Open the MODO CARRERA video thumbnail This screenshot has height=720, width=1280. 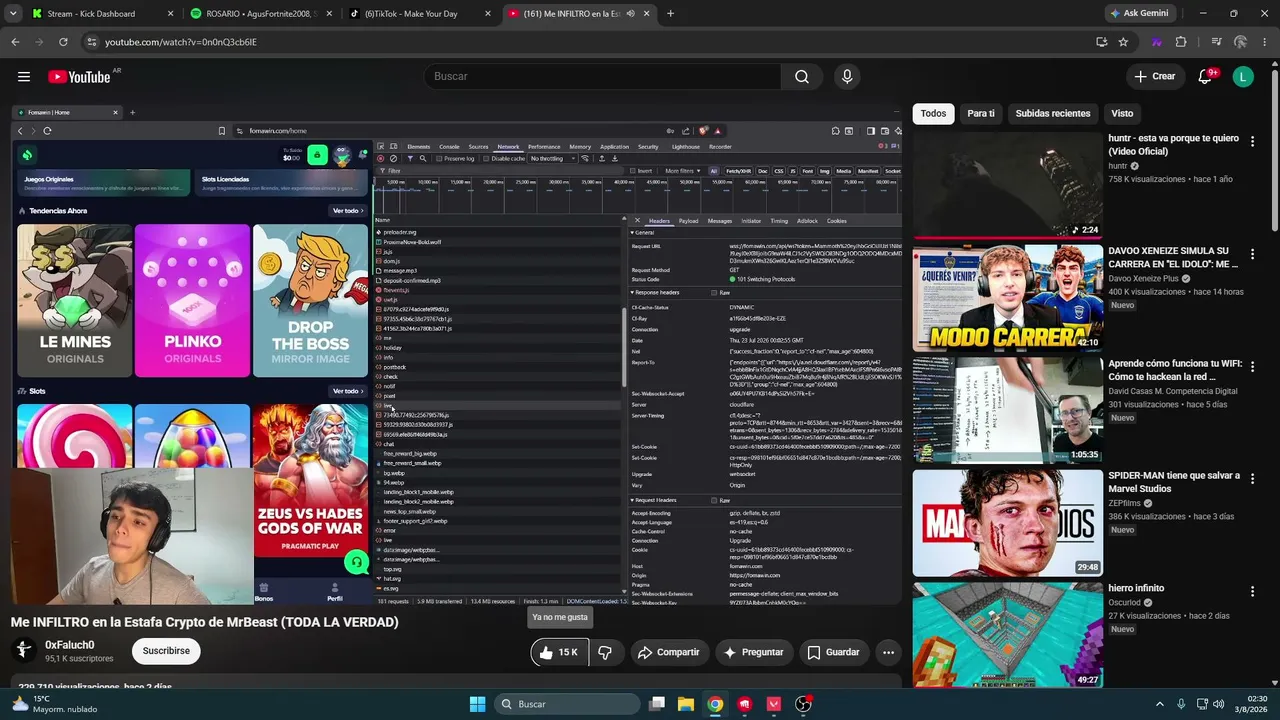(x=1007, y=297)
